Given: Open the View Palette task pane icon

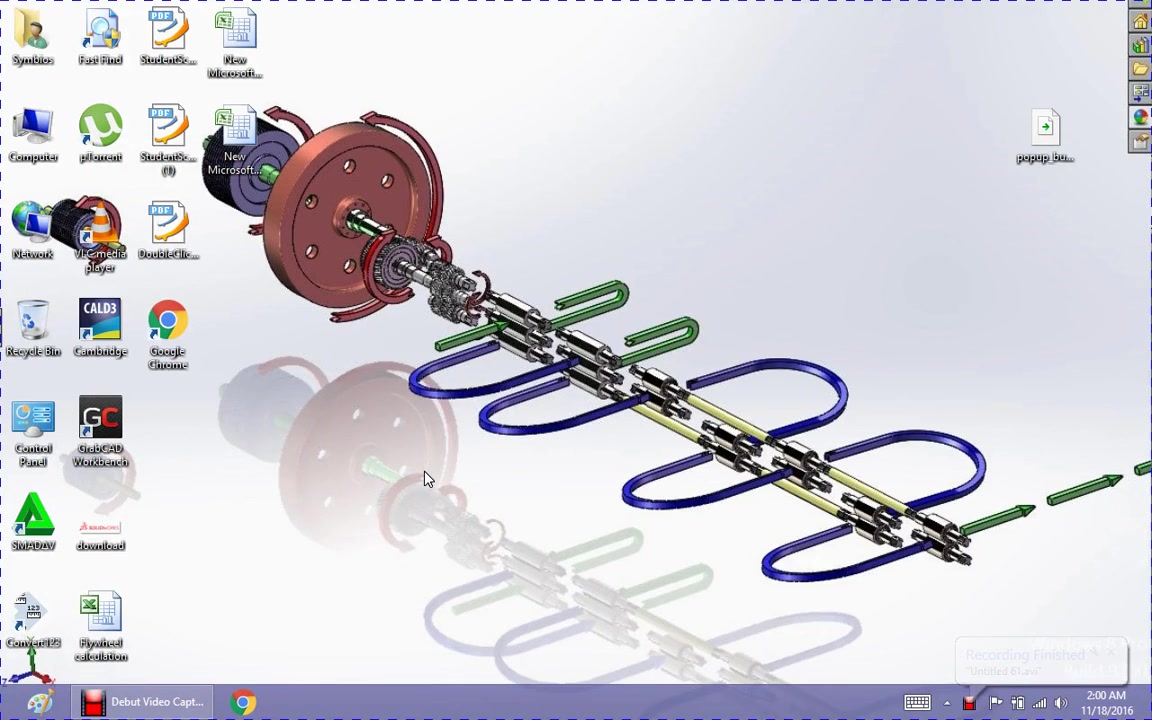Looking at the screenshot, I should pyautogui.click(x=1140, y=93).
